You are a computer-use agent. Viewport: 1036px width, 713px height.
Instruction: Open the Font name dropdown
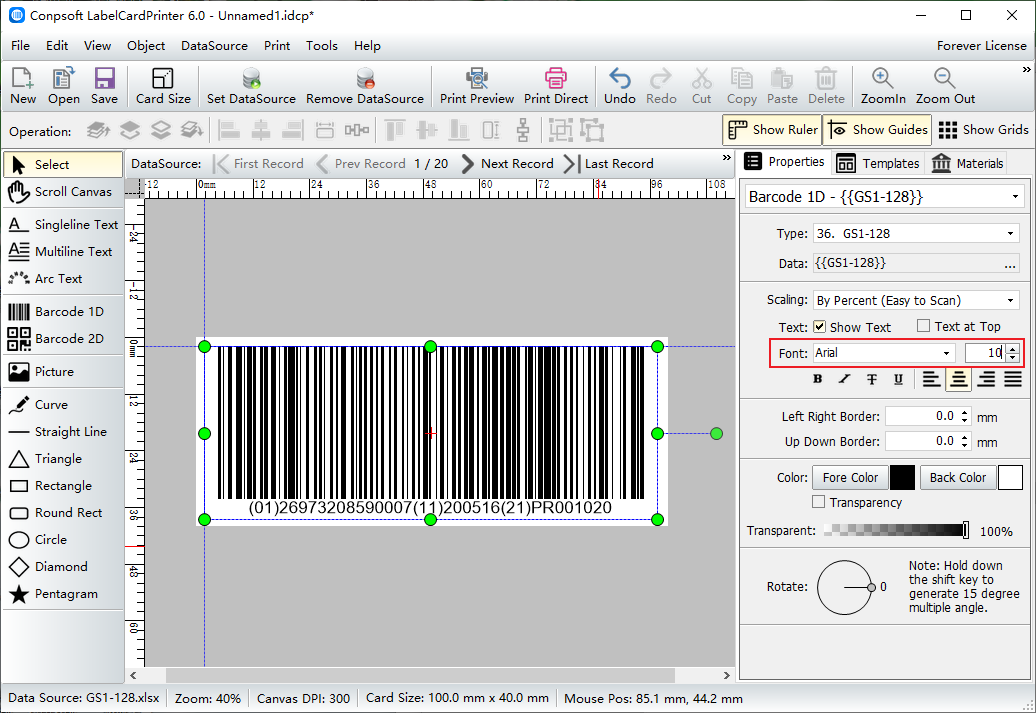[x=946, y=354]
